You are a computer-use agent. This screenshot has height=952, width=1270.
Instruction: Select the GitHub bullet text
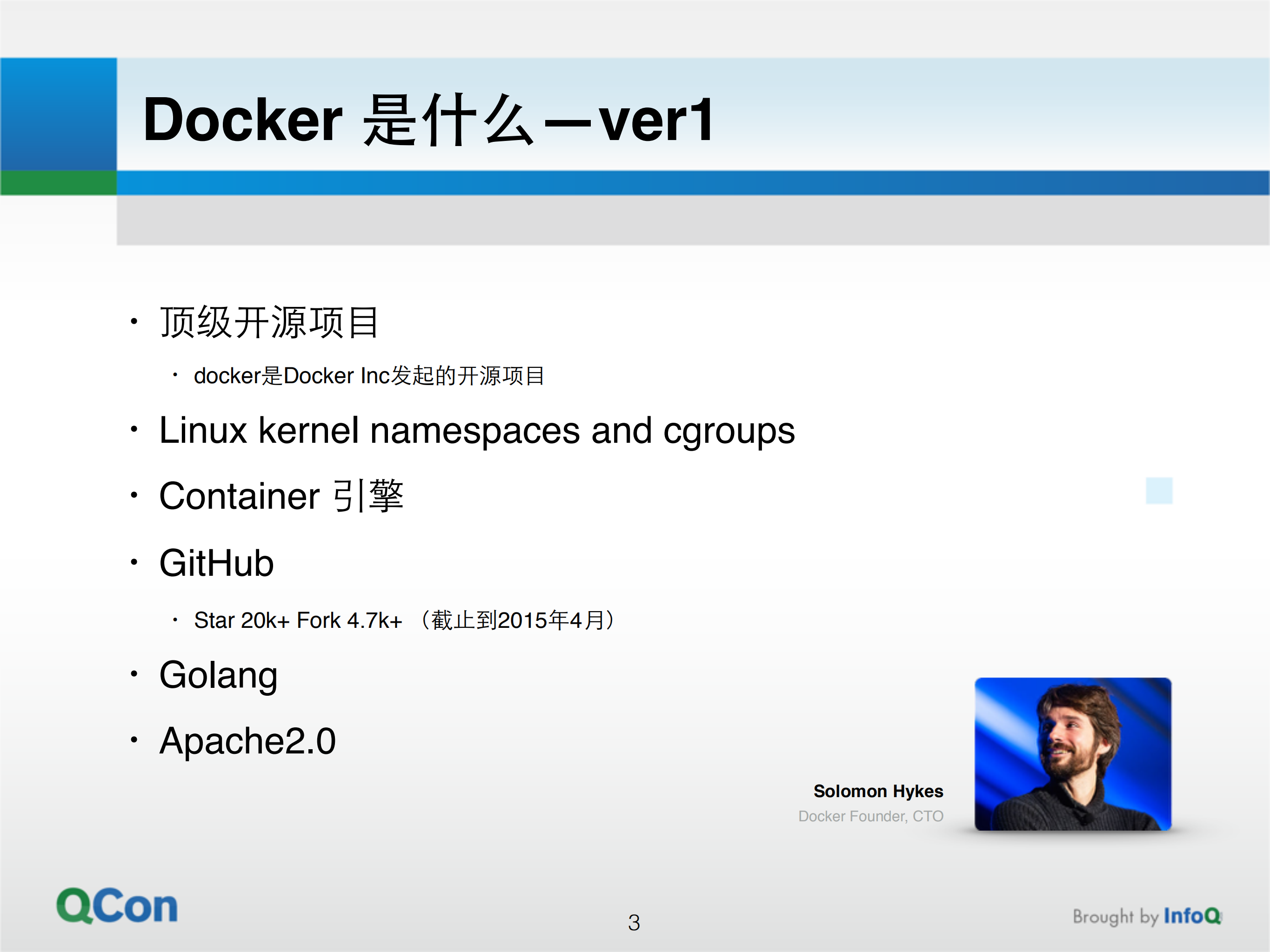pos(216,562)
